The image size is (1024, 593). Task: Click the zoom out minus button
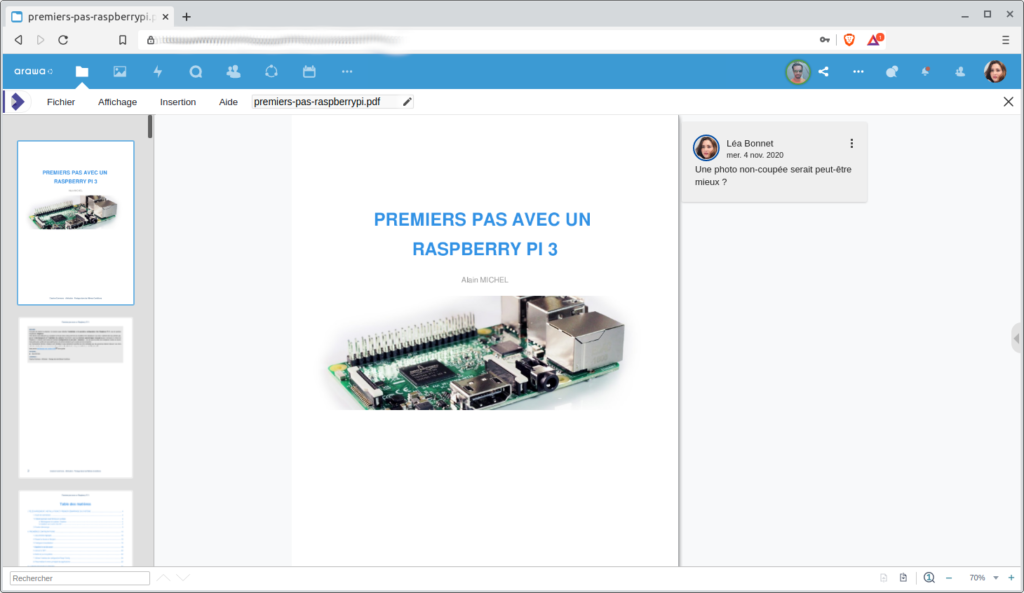948,578
